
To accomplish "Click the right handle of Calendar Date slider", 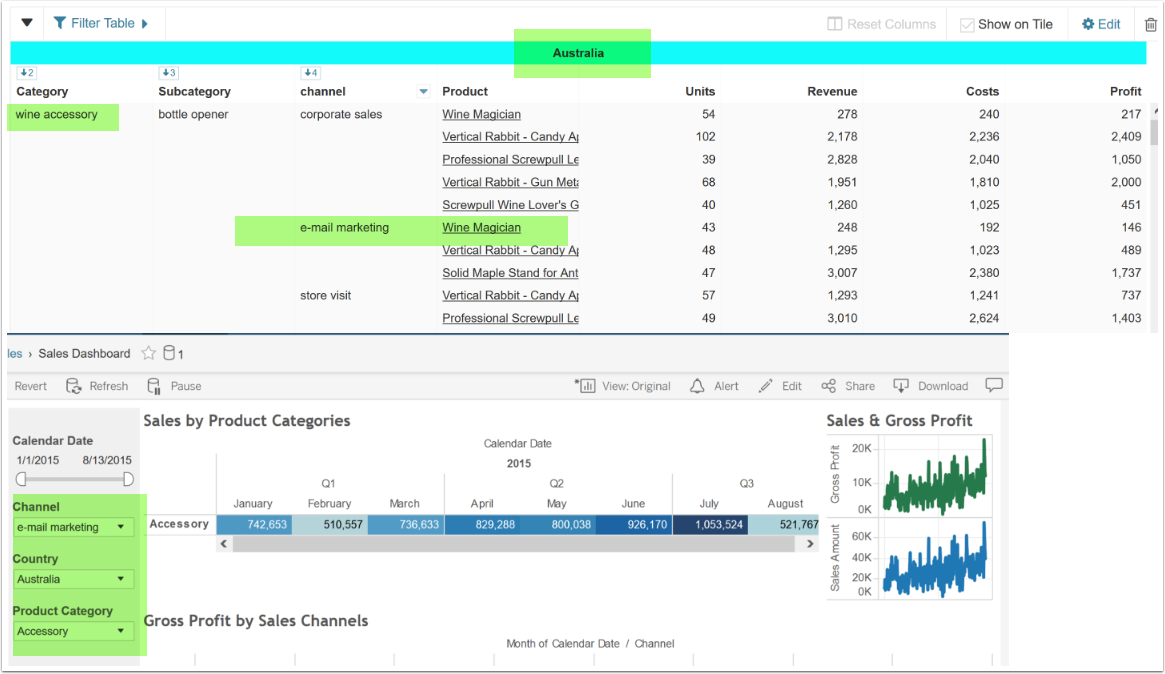I will 128,479.
